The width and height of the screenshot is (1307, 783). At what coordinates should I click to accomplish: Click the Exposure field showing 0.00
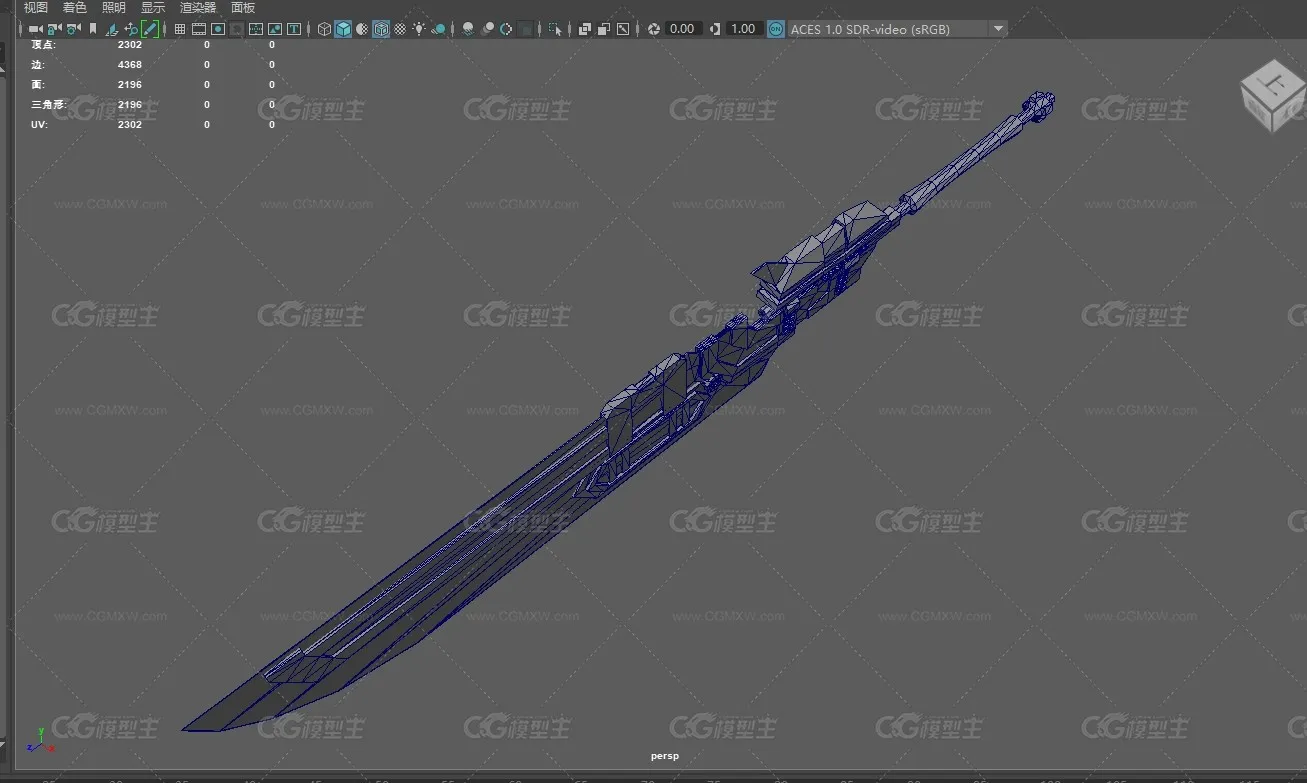(682, 29)
